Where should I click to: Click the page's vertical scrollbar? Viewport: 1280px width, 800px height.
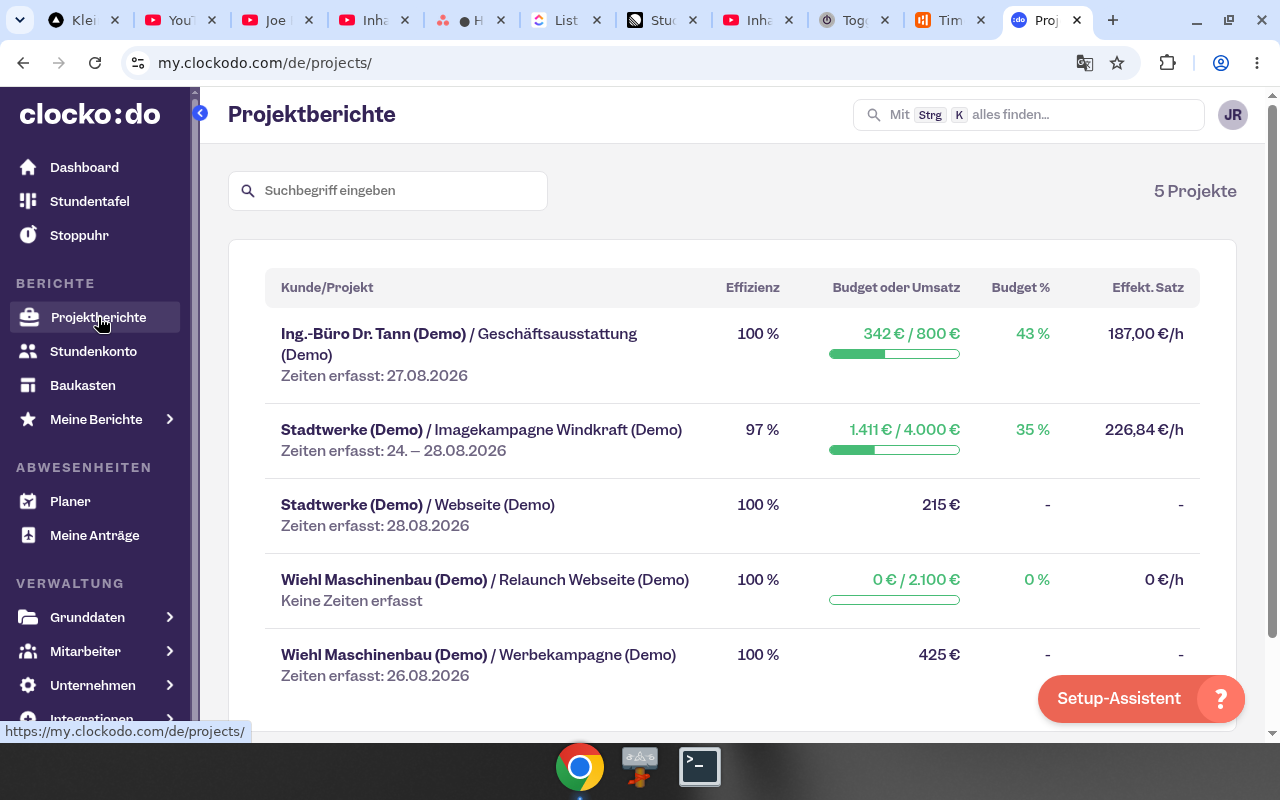pos(1272,370)
